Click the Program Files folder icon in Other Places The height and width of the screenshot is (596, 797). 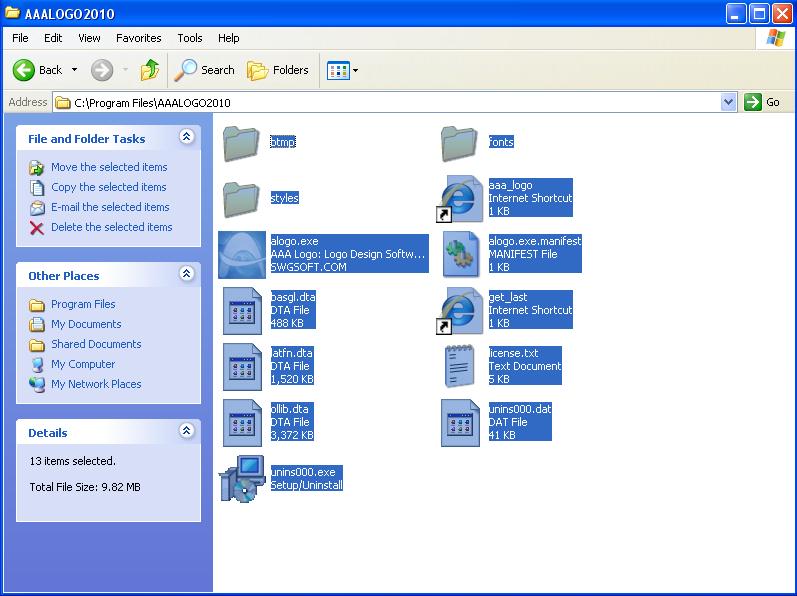point(37,305)
